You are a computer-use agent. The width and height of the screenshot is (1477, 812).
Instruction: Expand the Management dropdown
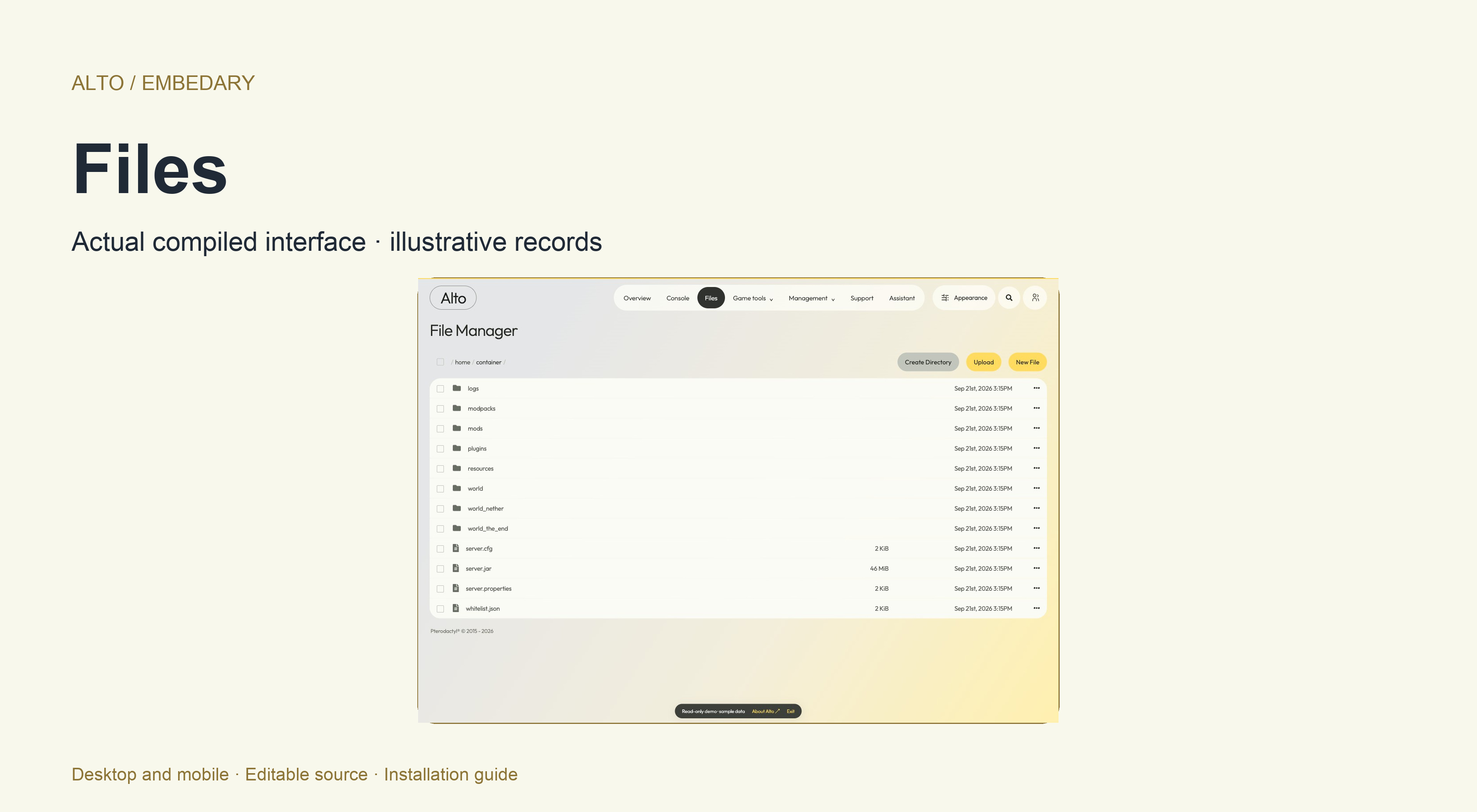click(811, 298)
